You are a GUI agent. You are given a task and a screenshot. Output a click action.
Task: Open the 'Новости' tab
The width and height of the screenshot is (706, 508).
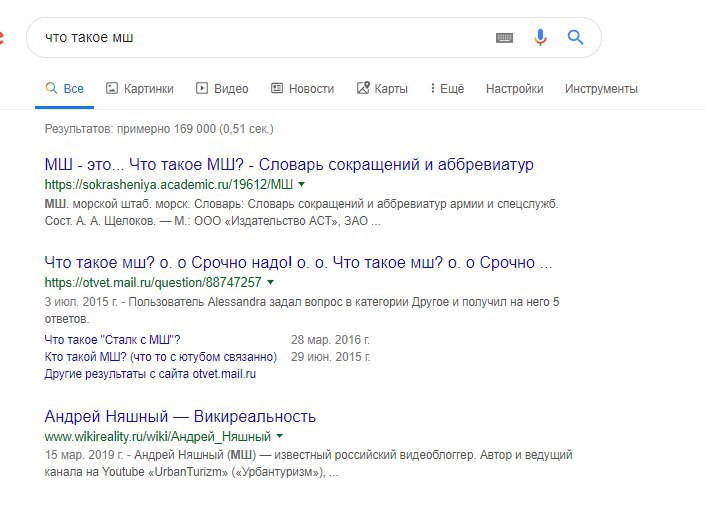click(302, 88)
